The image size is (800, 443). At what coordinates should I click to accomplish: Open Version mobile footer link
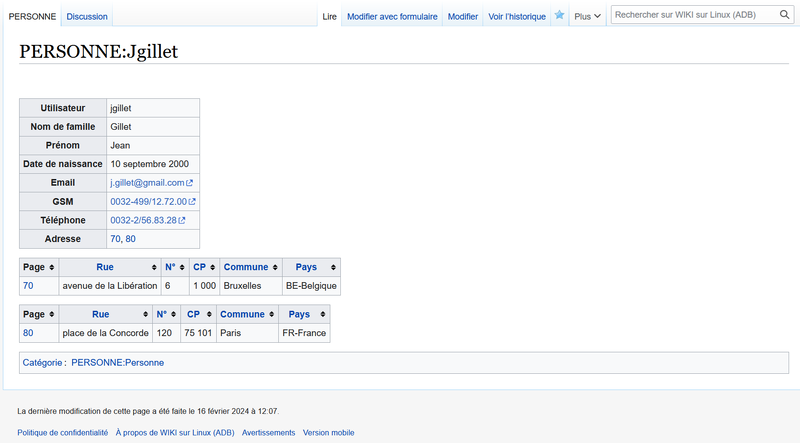[329, 432]
